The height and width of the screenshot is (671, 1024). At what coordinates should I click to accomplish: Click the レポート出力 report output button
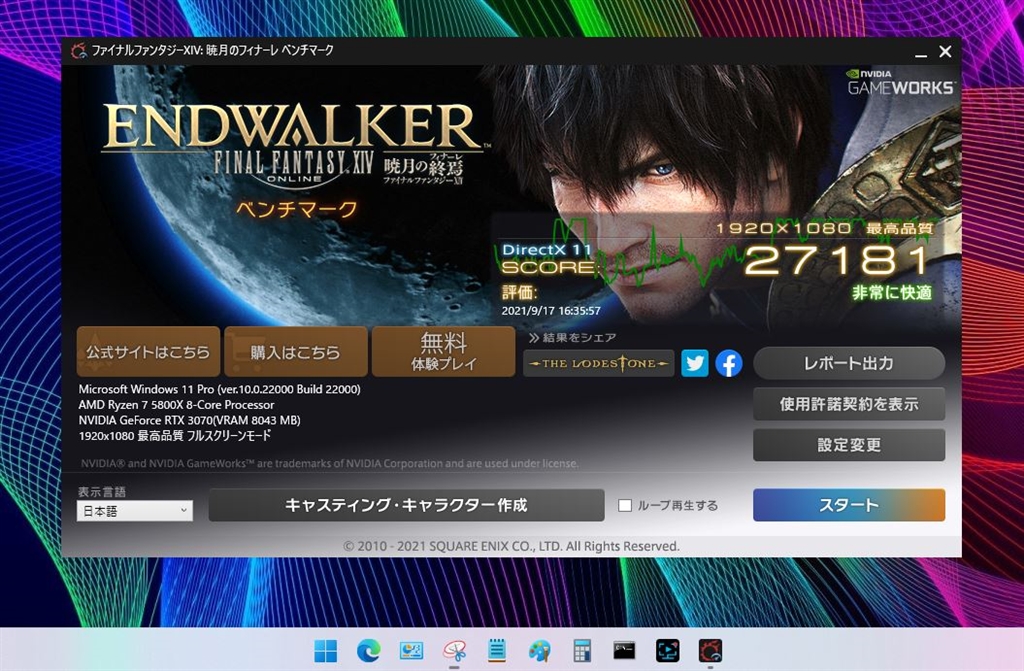point(849,363)
